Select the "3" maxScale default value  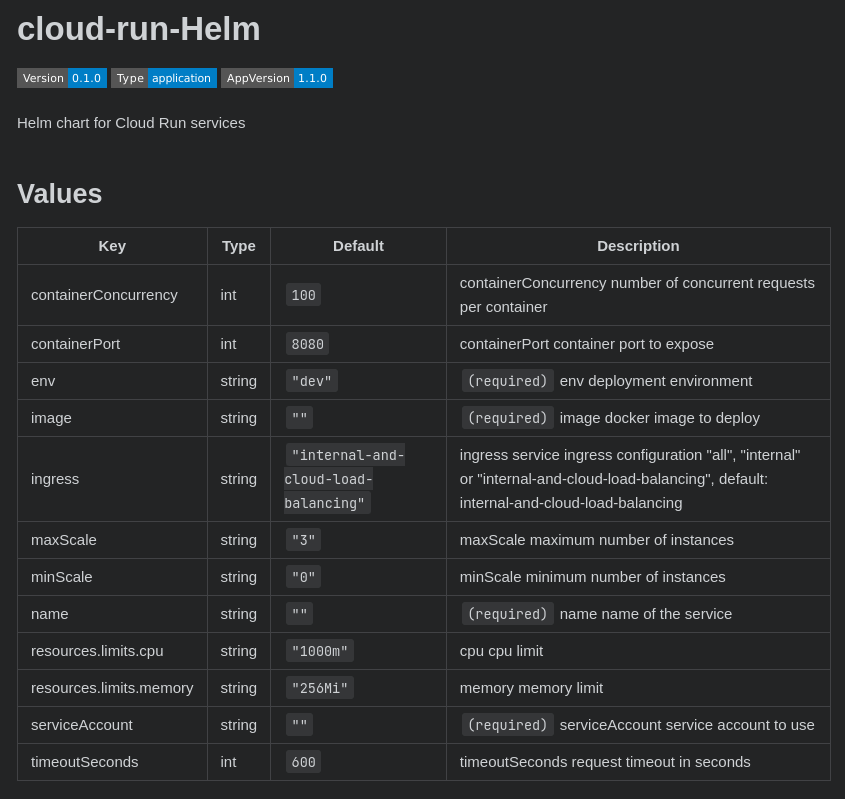(303, 540)
